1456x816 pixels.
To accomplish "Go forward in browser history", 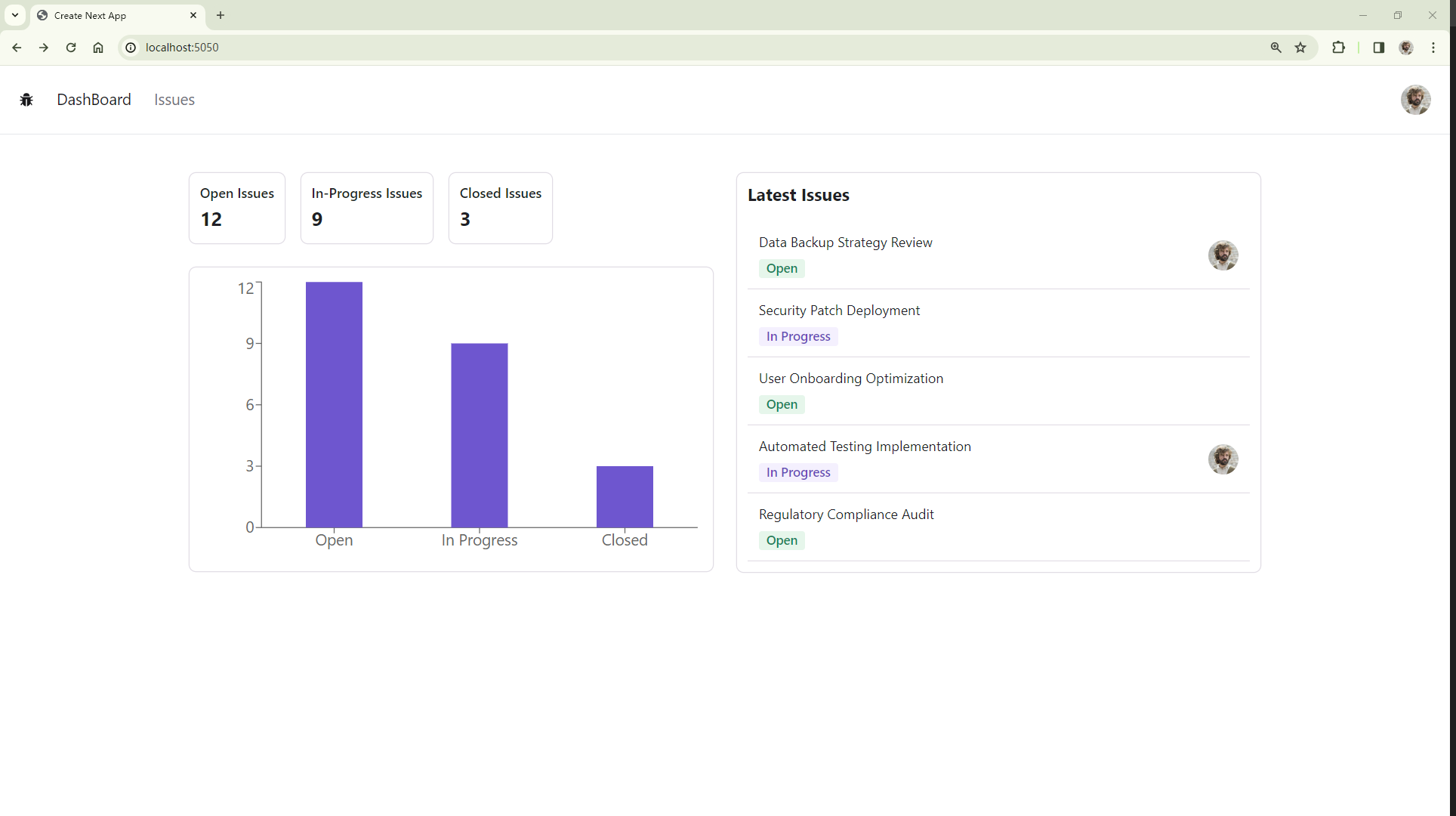I will (44, 48).
